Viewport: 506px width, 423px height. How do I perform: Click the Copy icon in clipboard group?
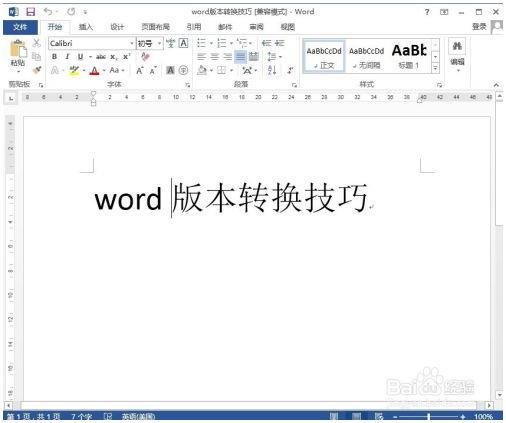tap(36, 56)
